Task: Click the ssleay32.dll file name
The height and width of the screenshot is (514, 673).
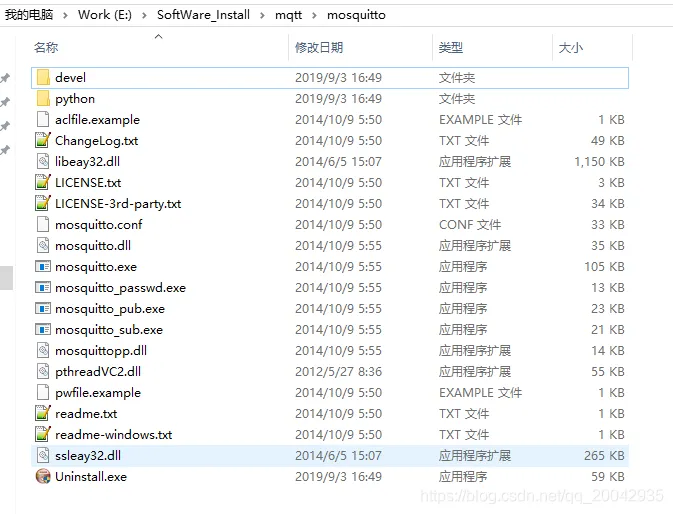Action: point(88,456)
